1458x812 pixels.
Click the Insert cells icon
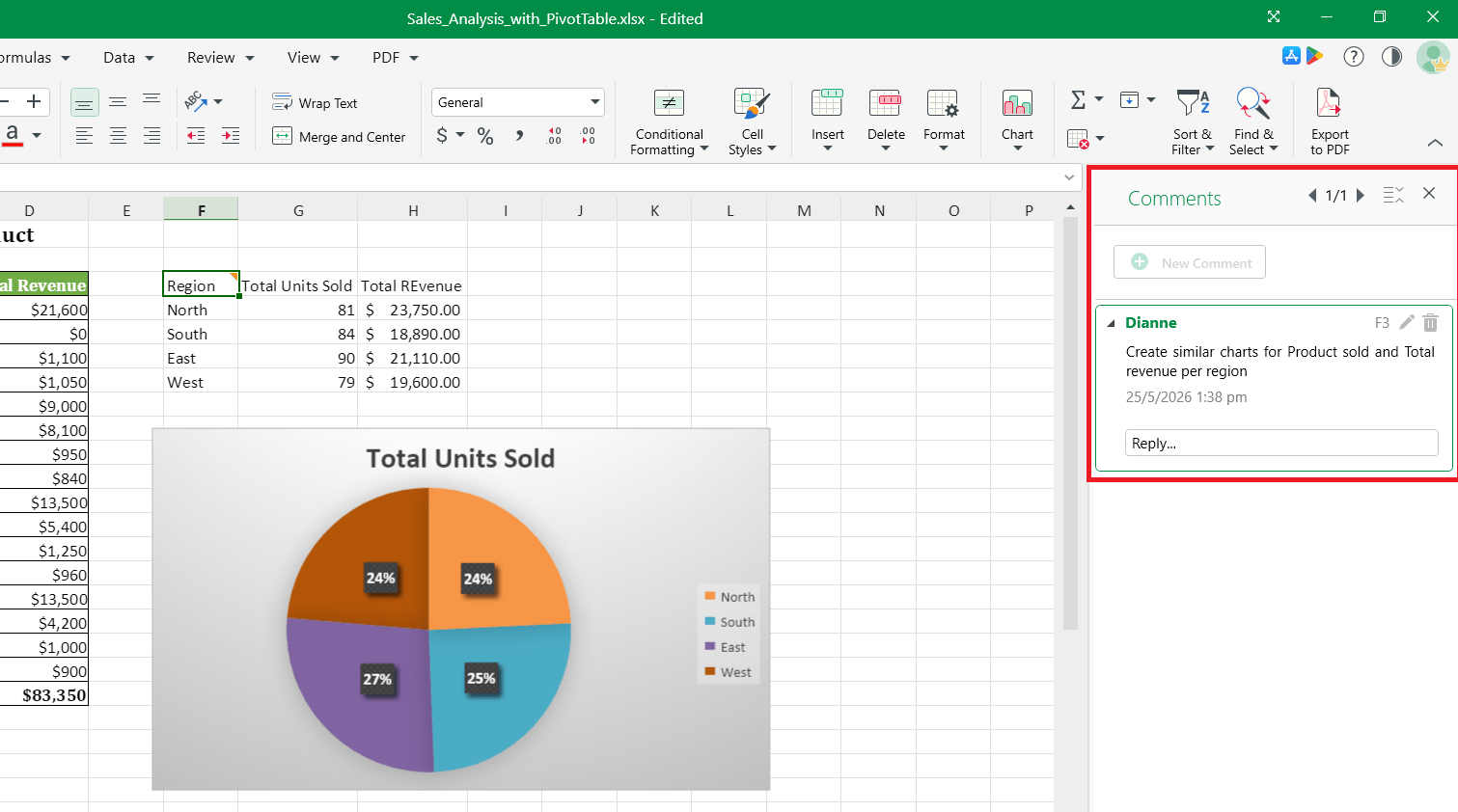[827, 103]
